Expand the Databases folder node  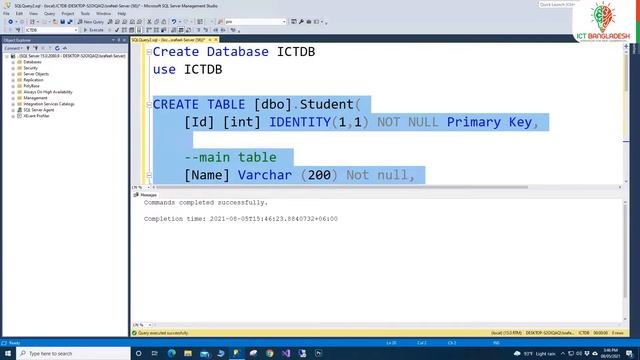click(x=13, y=62)
